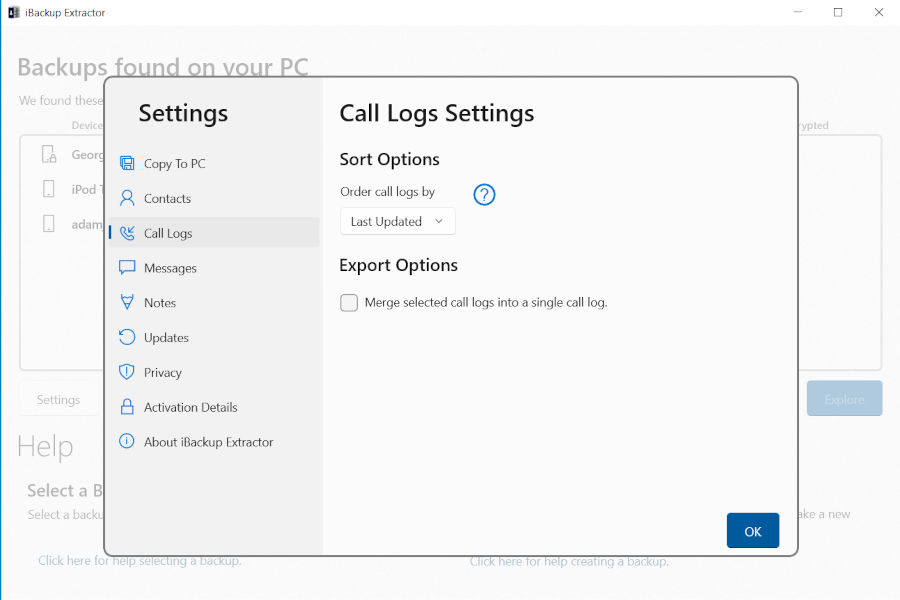The image size is (900, 600).
Task: Open help for Order call logs by
Action: [484, 195]
